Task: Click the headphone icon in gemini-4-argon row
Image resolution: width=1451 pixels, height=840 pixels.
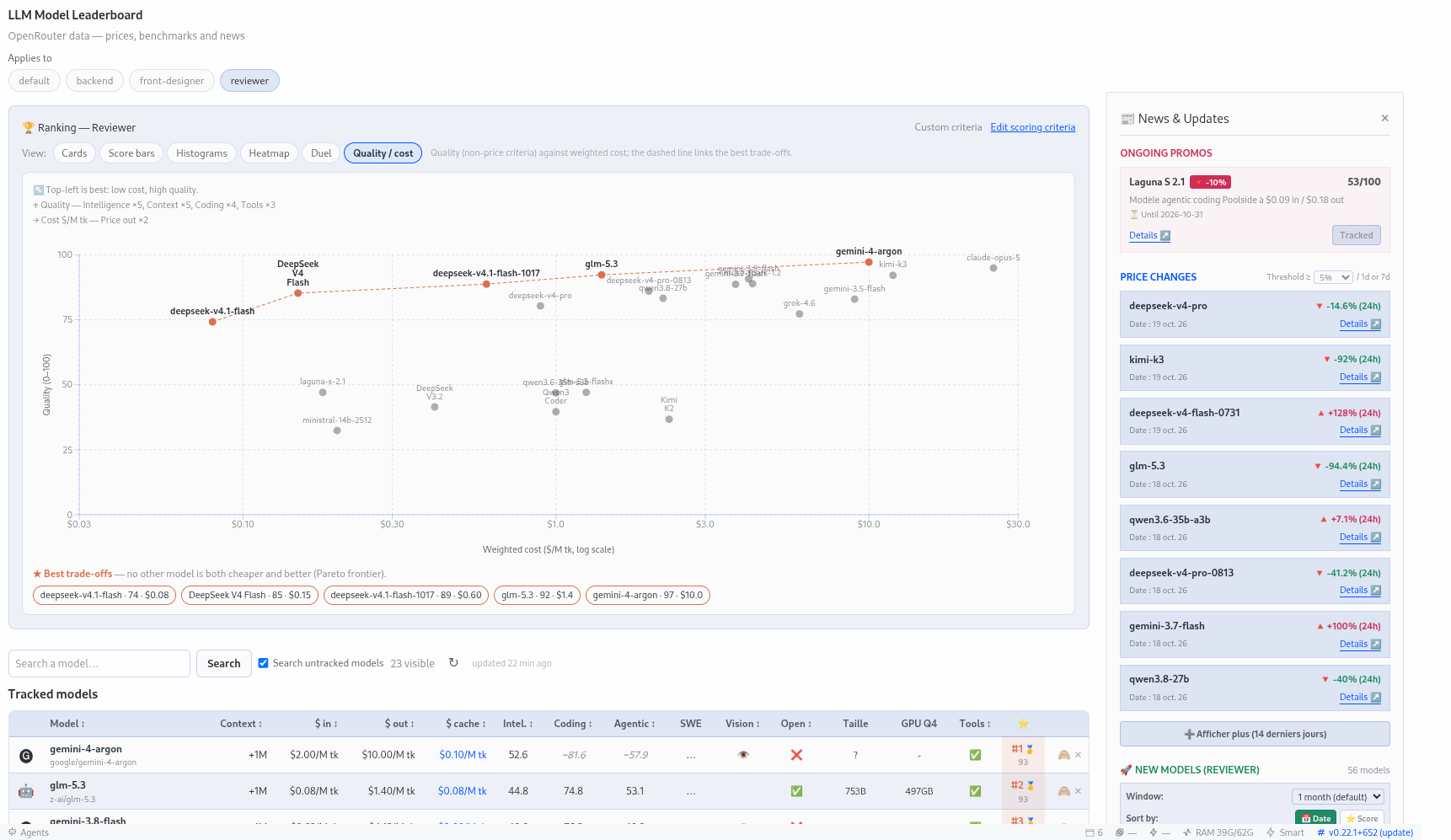Action: 1063,755
